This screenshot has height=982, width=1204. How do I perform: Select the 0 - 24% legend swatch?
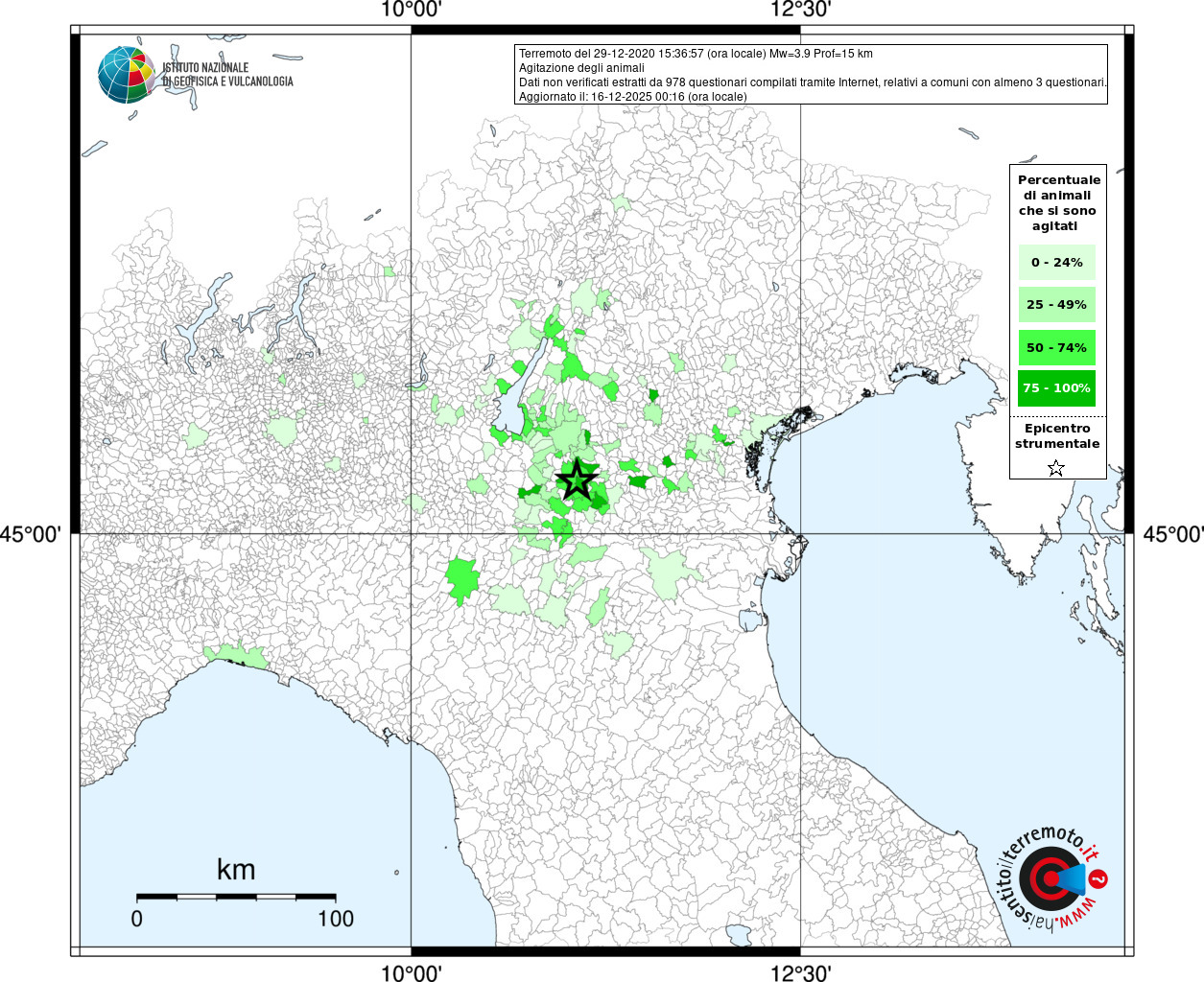(1056, 263)
